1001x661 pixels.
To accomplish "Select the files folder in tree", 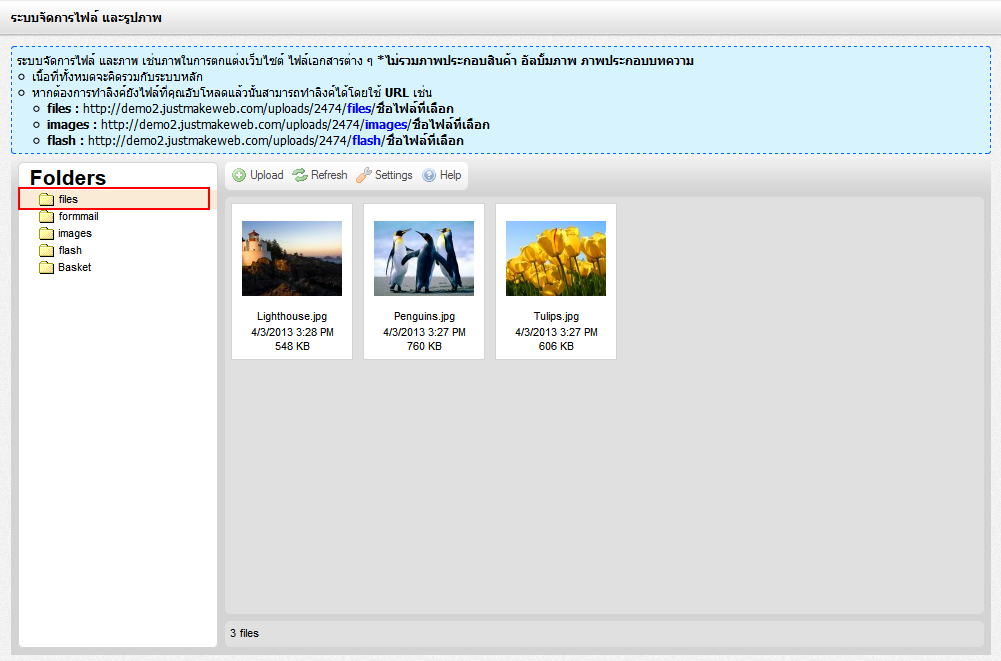I will tap(67, 200).
